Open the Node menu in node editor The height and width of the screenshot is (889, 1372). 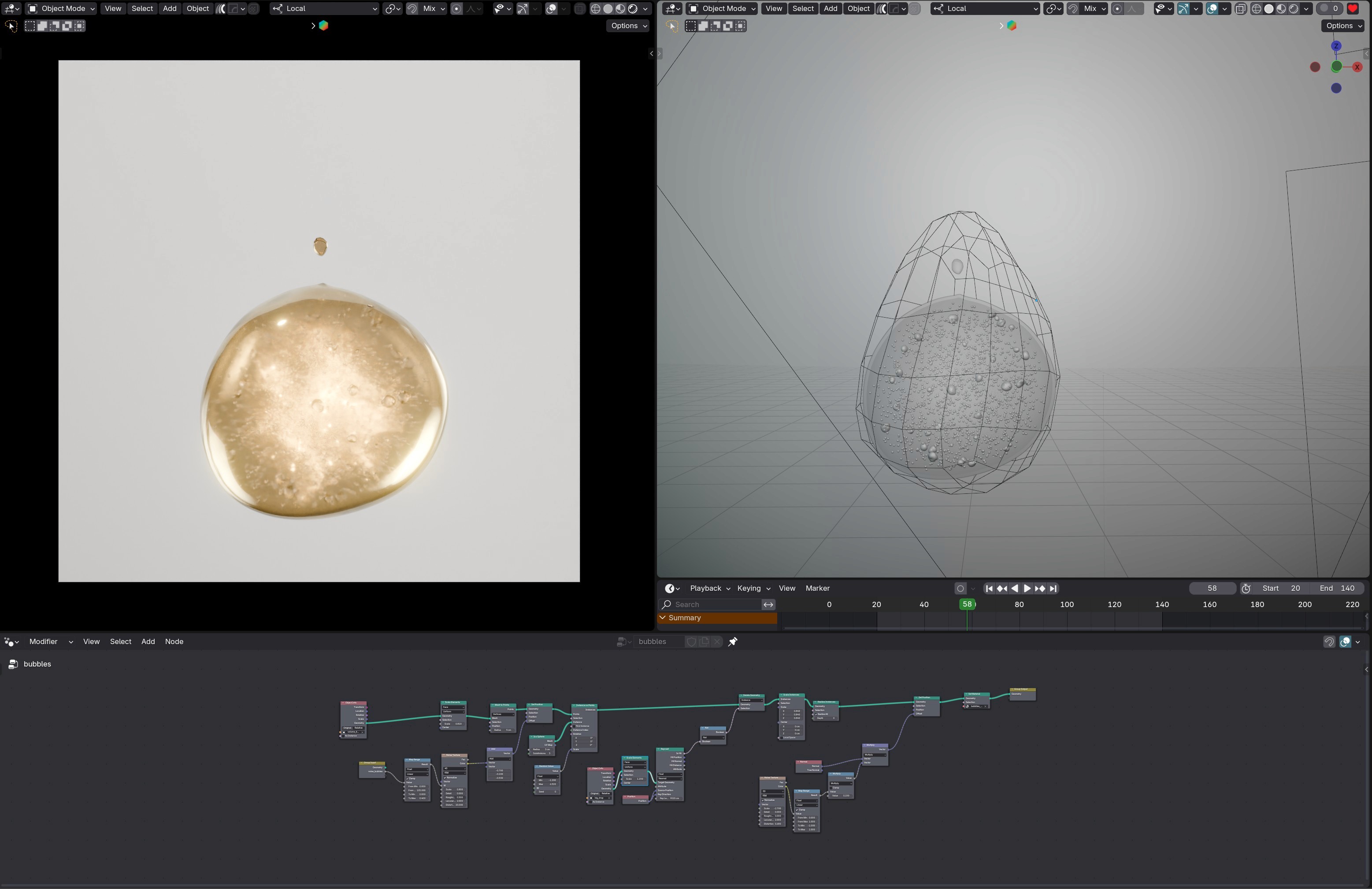(174, 642)
